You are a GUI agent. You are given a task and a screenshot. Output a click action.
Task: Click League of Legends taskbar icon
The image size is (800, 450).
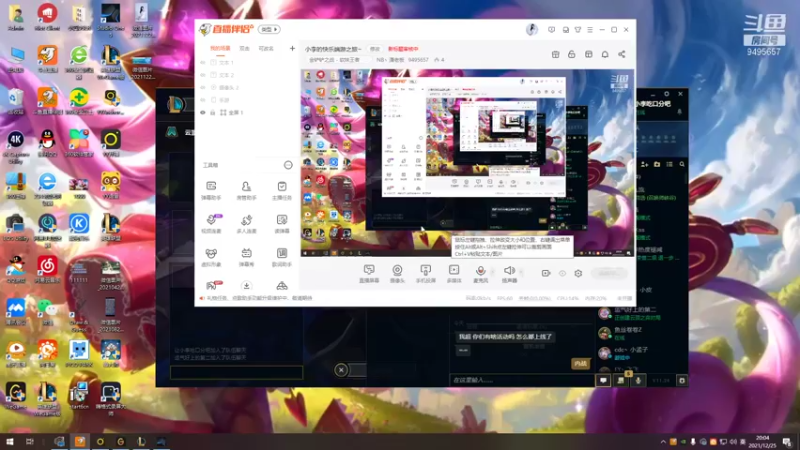(x=141, y=441)
